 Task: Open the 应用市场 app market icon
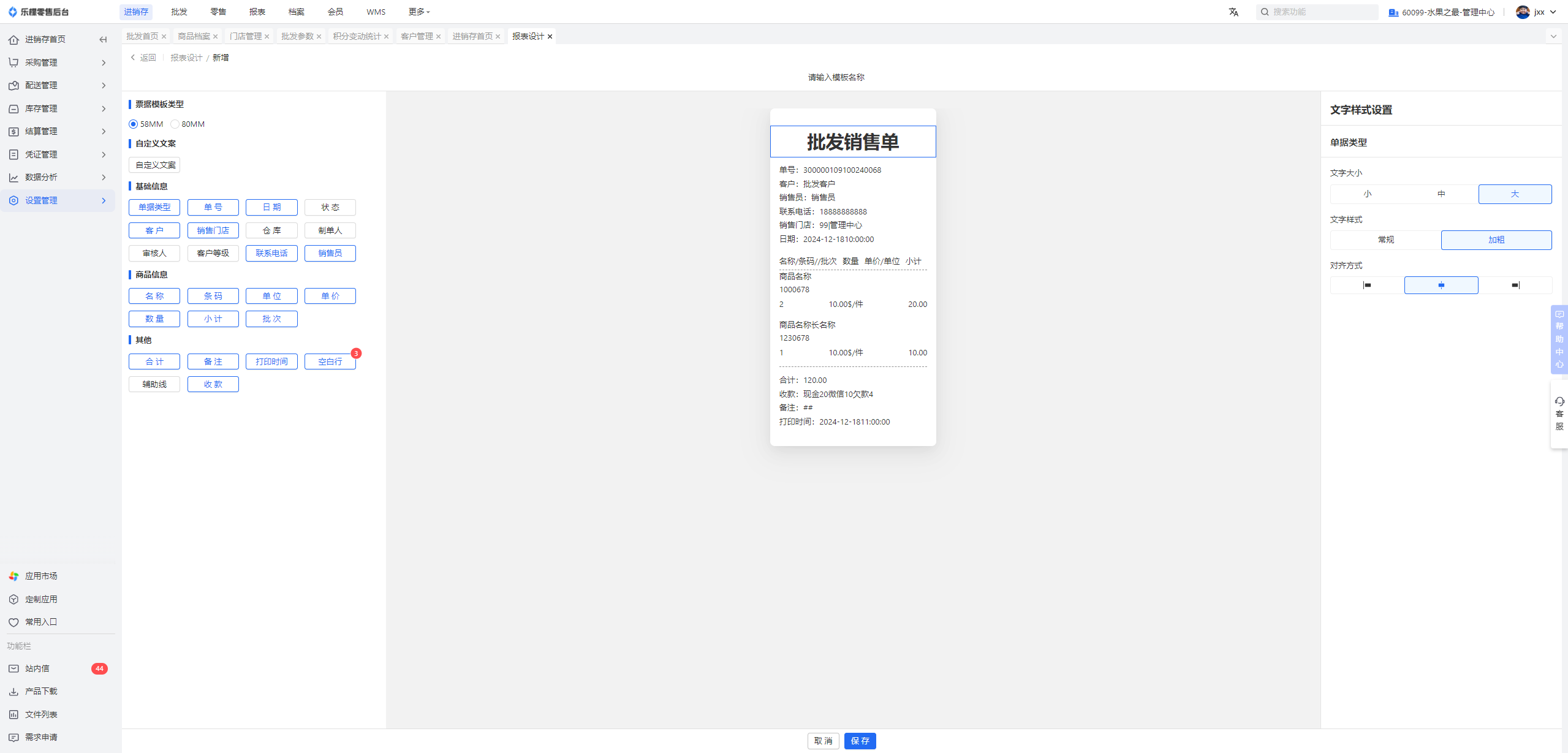coord(13,576)
